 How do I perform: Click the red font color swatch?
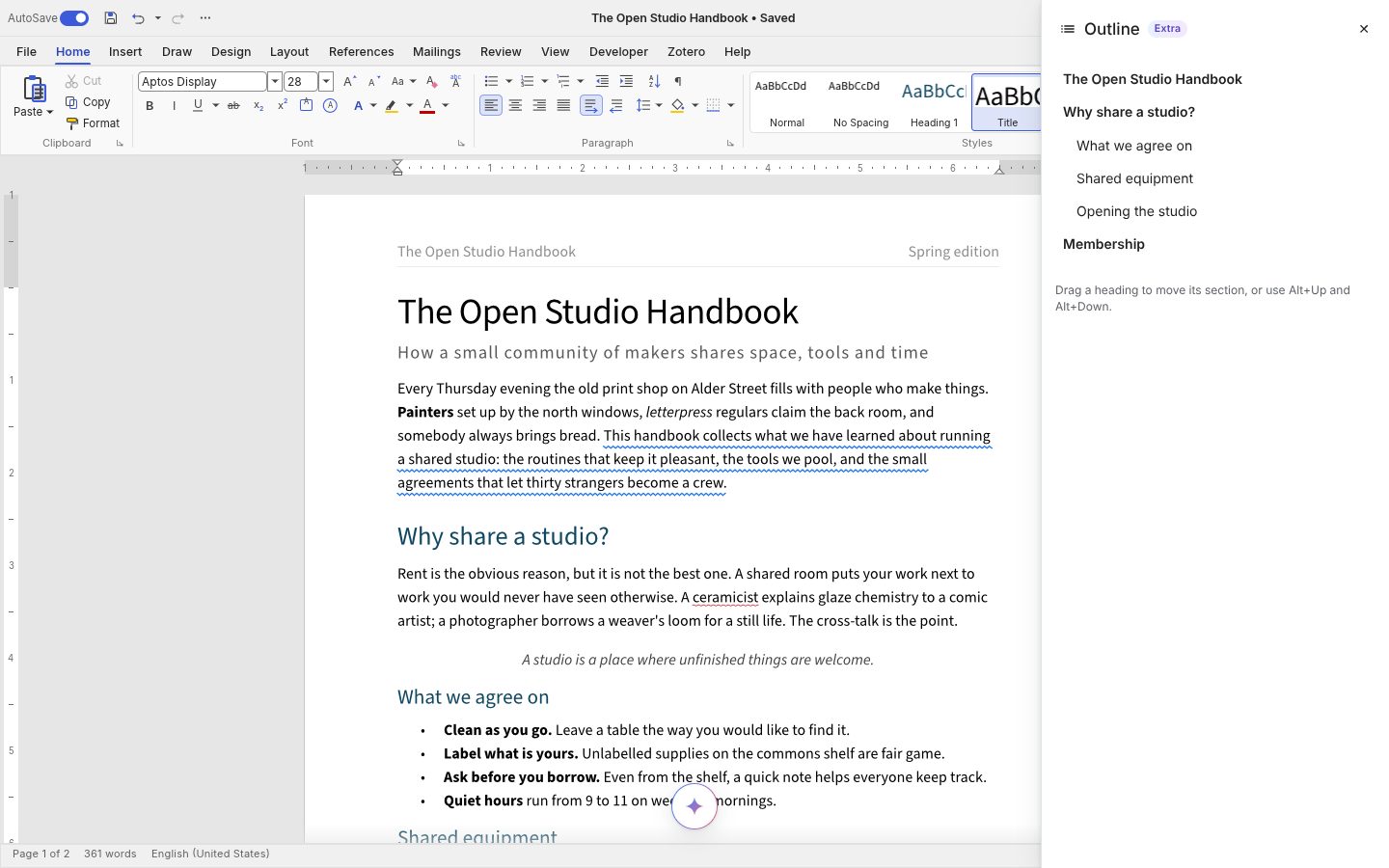tap(427, 106)
